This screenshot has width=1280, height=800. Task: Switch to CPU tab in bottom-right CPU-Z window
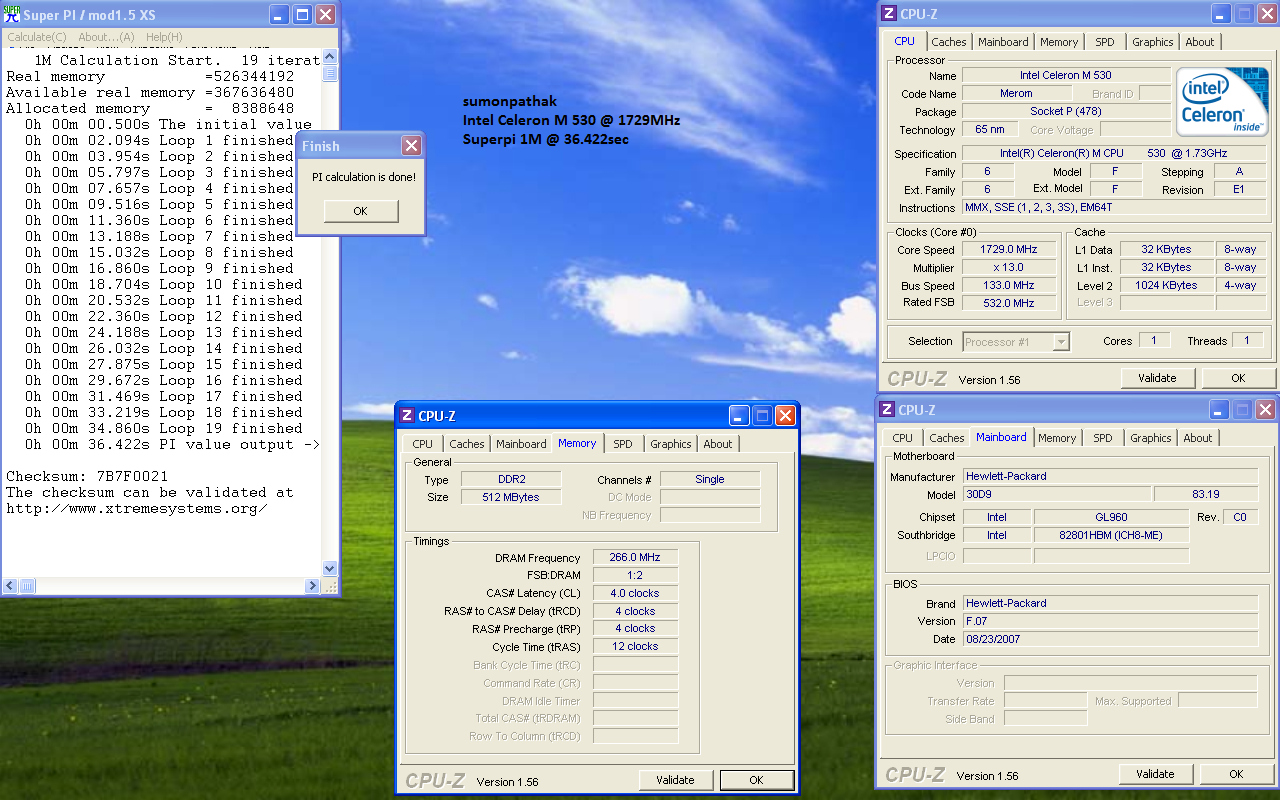click(902, 438)
